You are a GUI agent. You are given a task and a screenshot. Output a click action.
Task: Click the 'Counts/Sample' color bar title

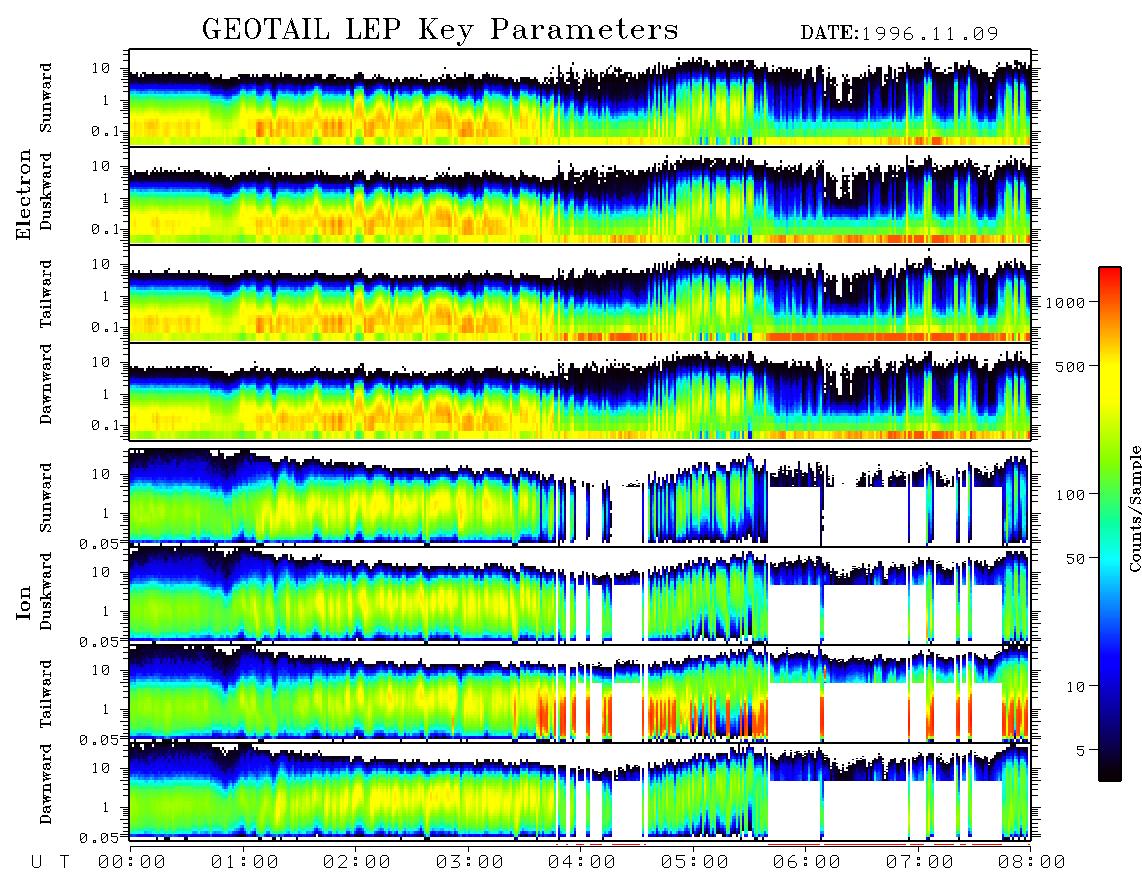(1135, 508)
